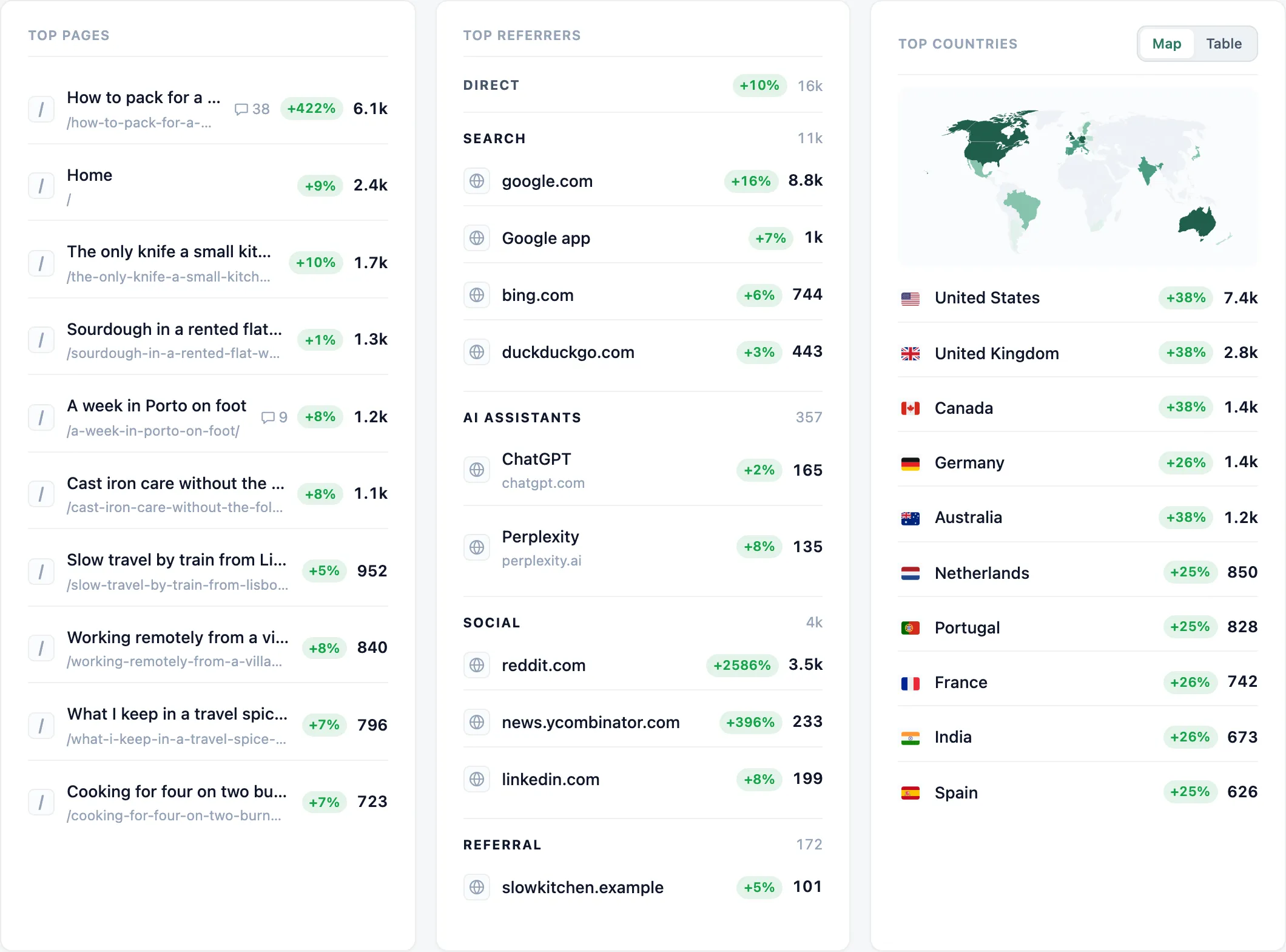
Task: Click the +2586% badge for reddit.com
Action: click(x=742, y=665)
